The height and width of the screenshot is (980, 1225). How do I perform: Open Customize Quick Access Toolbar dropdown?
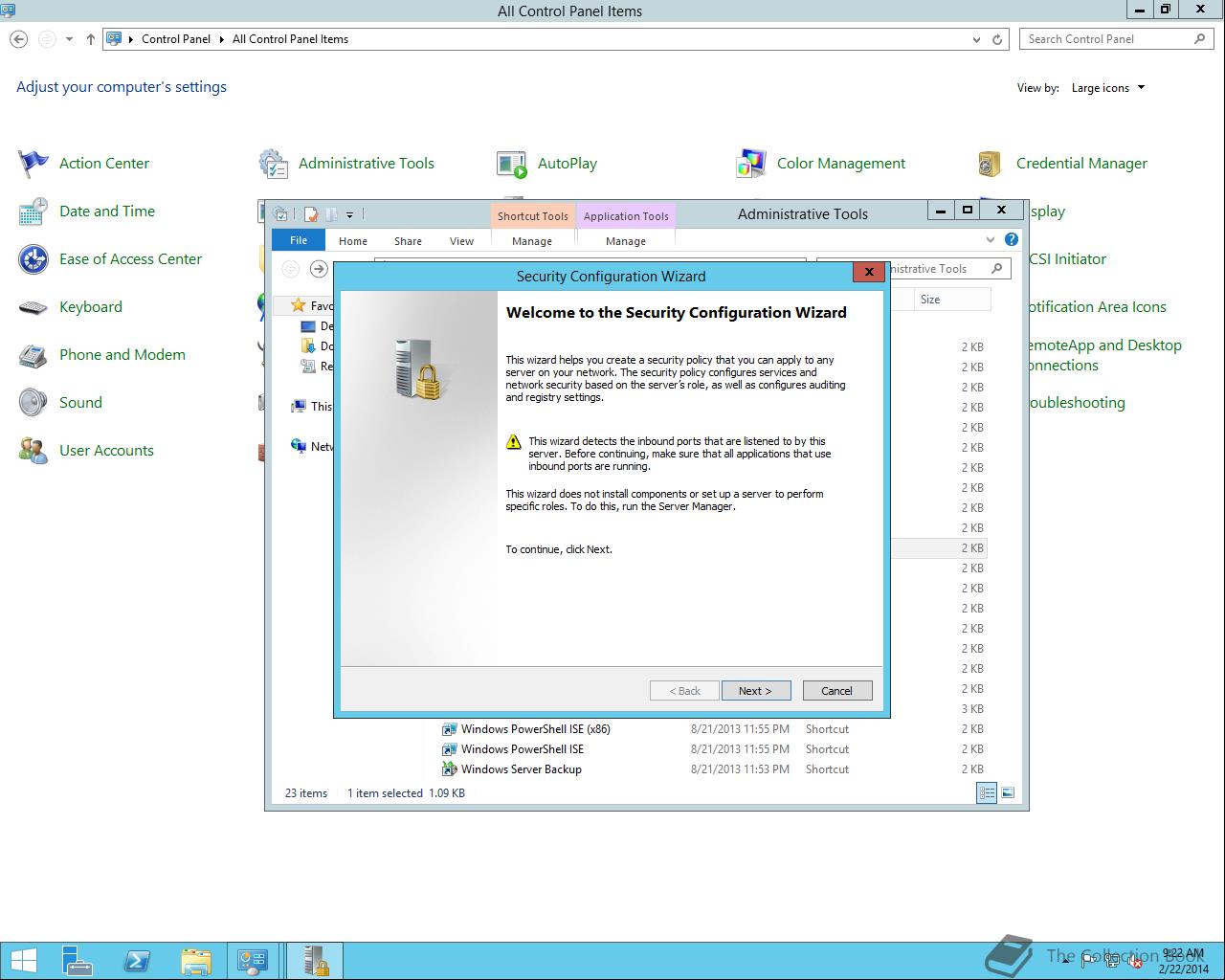(x=349, y=214)
